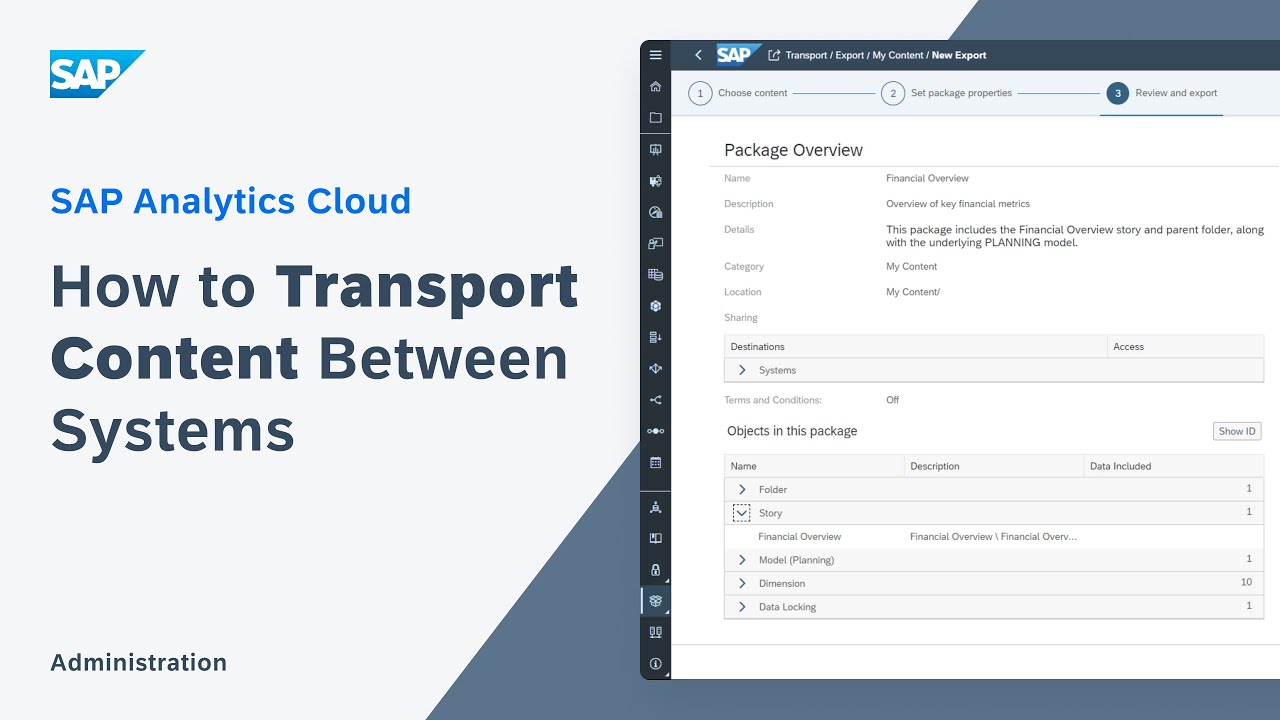Click the SAP logo in app header
Image resolution: width=1280 pixels, height=720 pixels.
tap(739, 55)
